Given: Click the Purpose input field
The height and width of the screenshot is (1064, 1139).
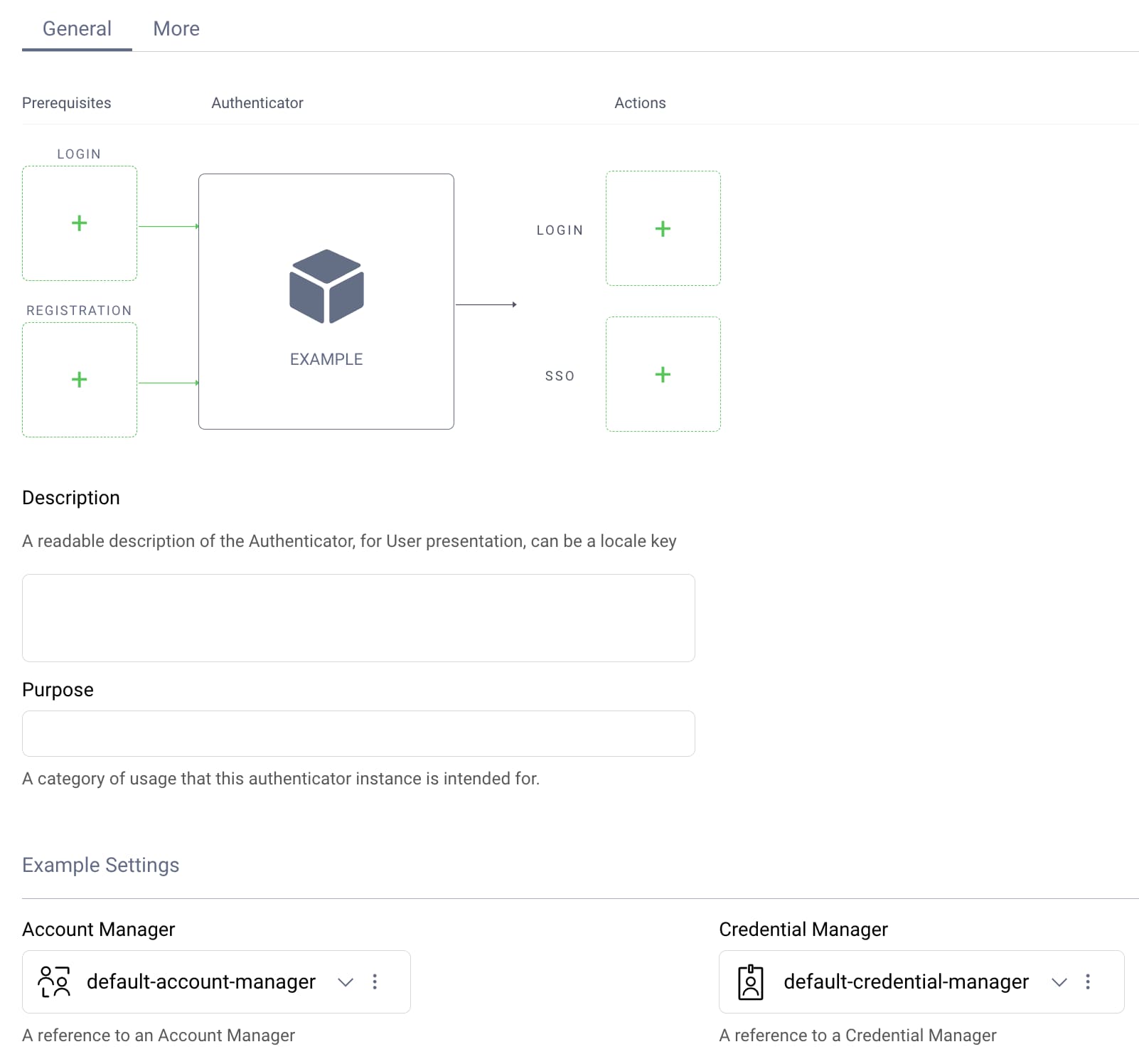Looking at the screenshot, I should (x=358, y=733).
